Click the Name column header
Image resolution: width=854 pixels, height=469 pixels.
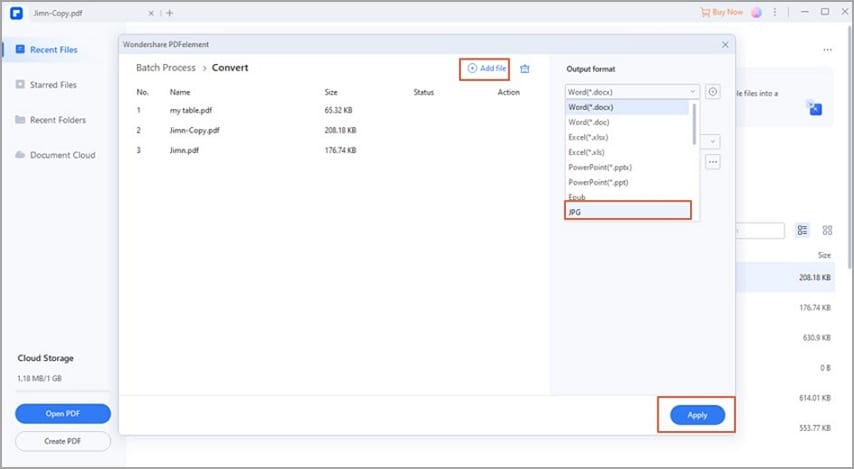point(180,92)
